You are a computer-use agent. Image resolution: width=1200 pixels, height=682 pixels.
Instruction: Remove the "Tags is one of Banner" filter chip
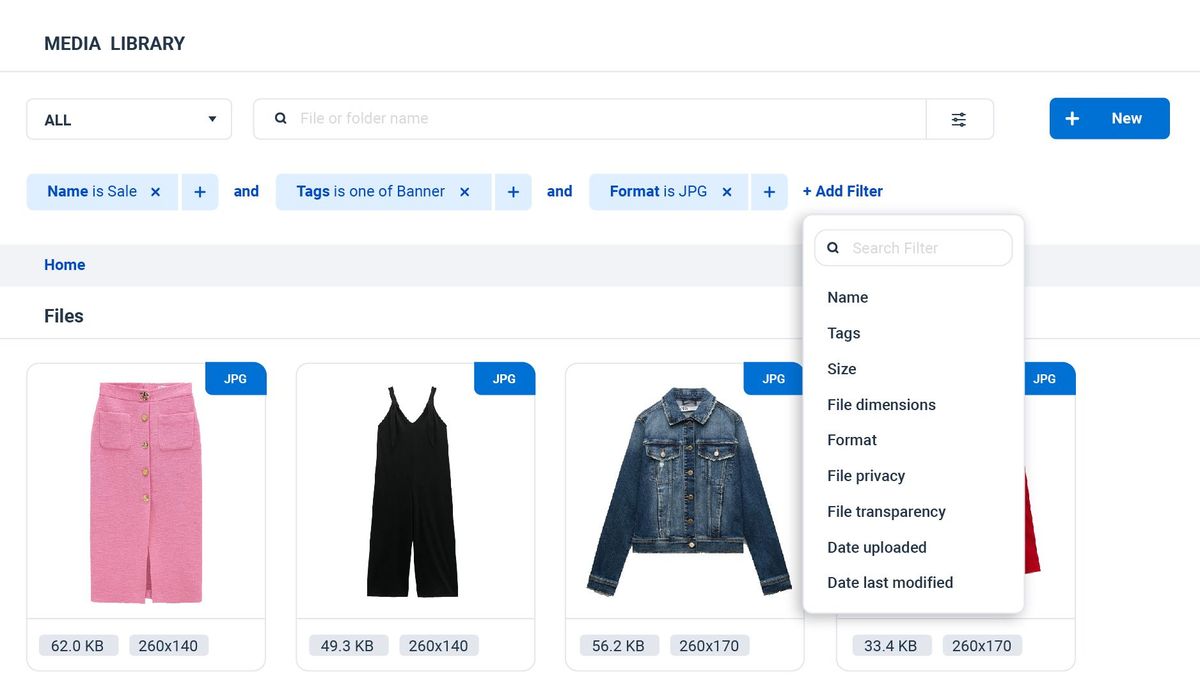click(x=463, y=191)
